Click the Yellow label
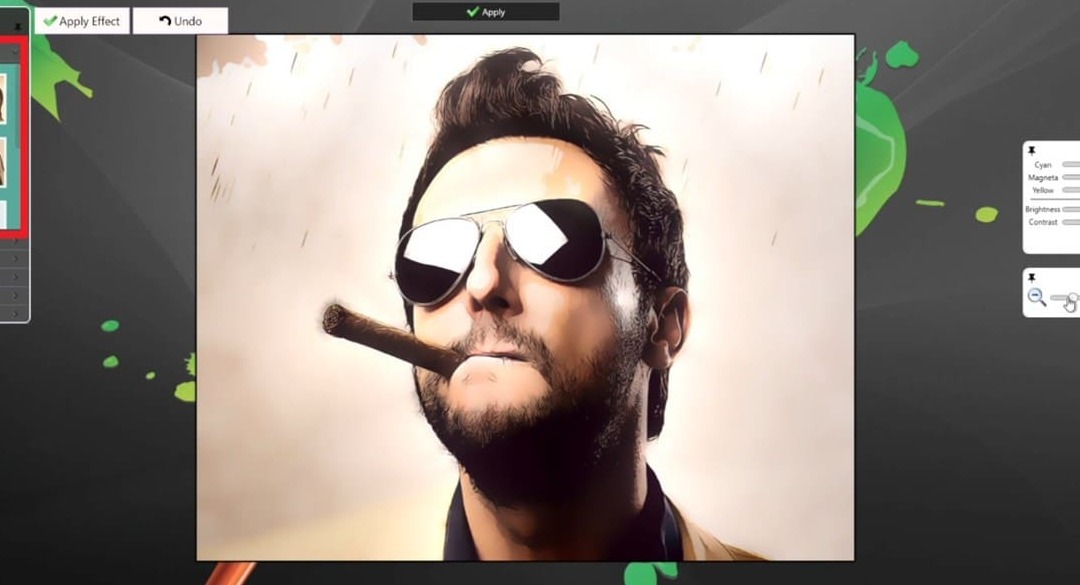 (x=1043, y=189)
